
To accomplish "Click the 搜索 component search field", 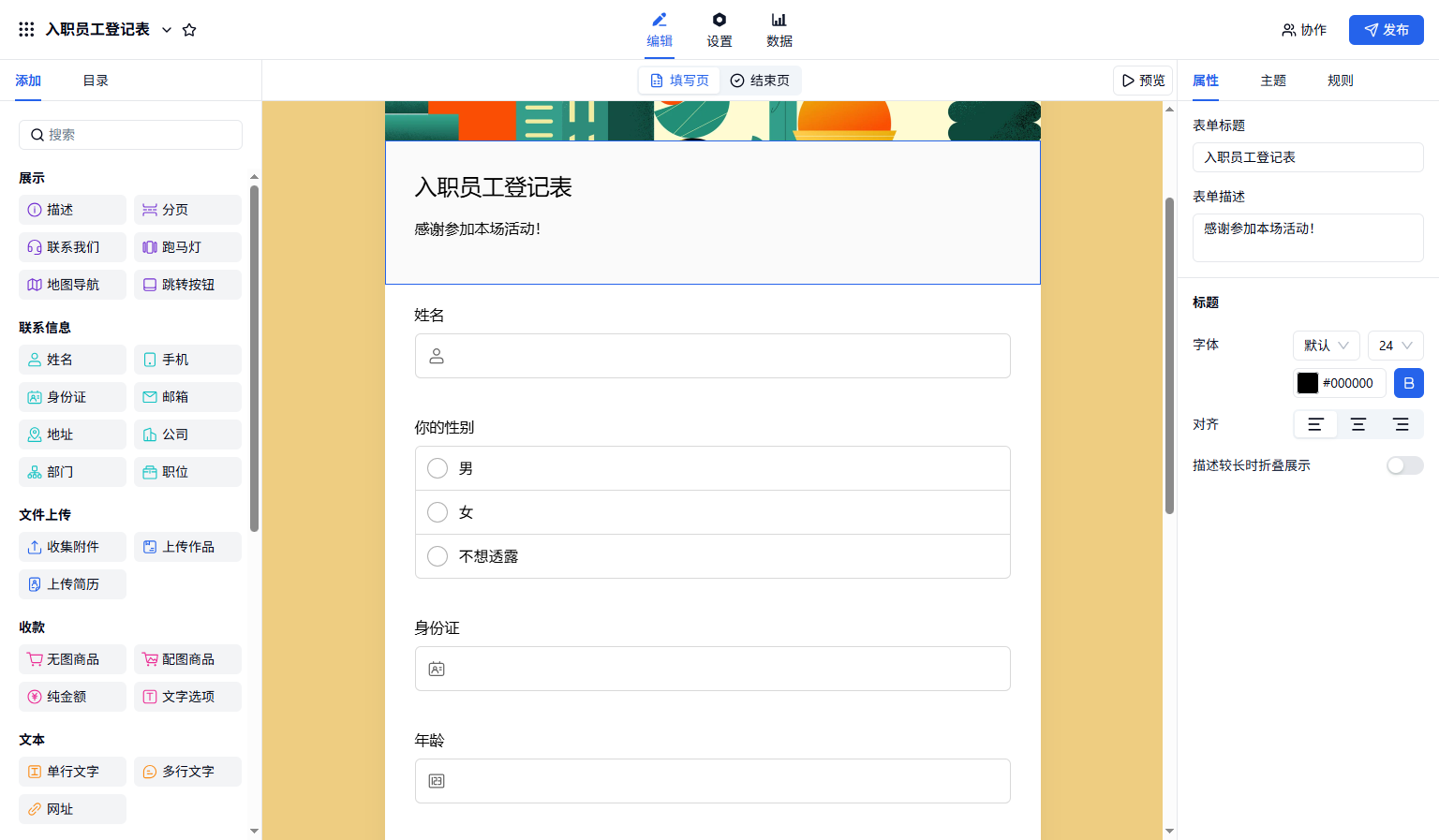I will tap(130, 135).
